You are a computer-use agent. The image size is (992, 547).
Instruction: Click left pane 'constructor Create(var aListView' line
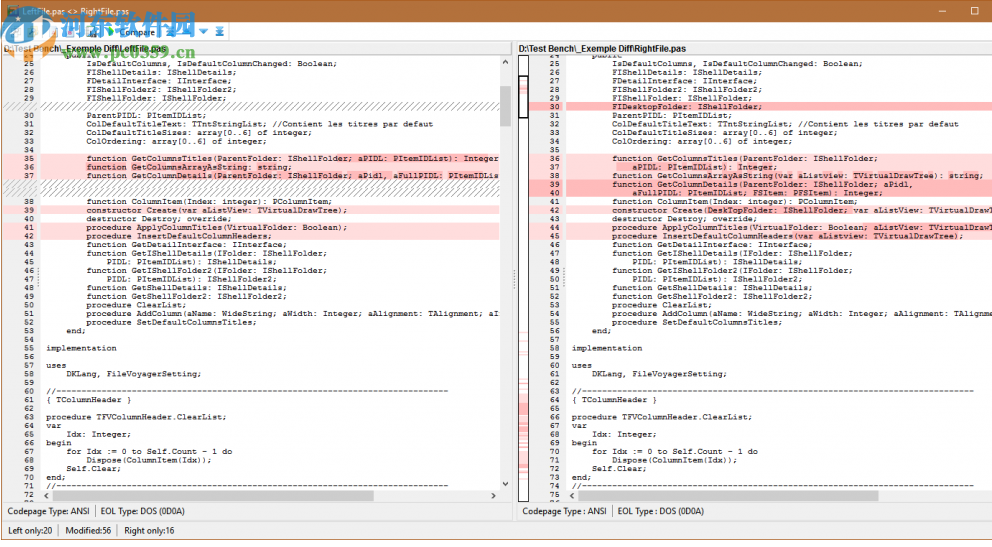tap(216, 211)
